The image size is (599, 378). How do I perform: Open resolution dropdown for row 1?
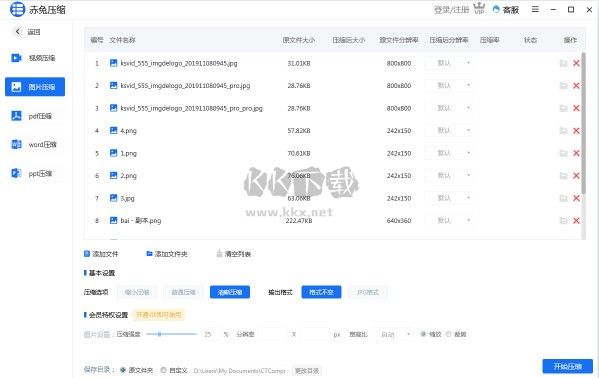pos(449,63)
